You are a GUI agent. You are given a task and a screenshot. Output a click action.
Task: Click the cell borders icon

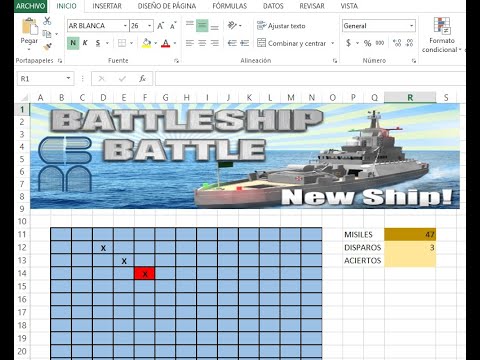coord(122,43)
